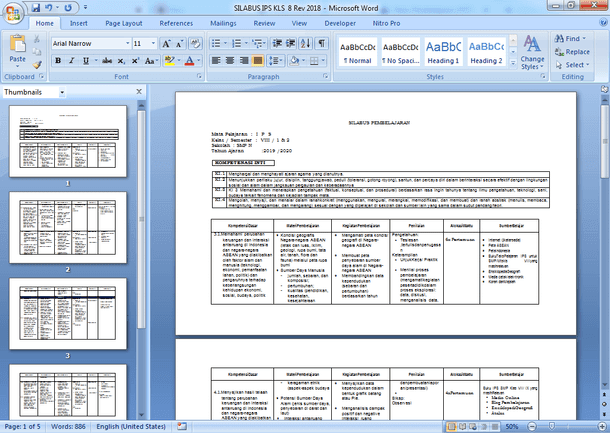Open the Thumbnails pane dropdown
The height and width of the screenshot is (433, 610).
(62, 93)
